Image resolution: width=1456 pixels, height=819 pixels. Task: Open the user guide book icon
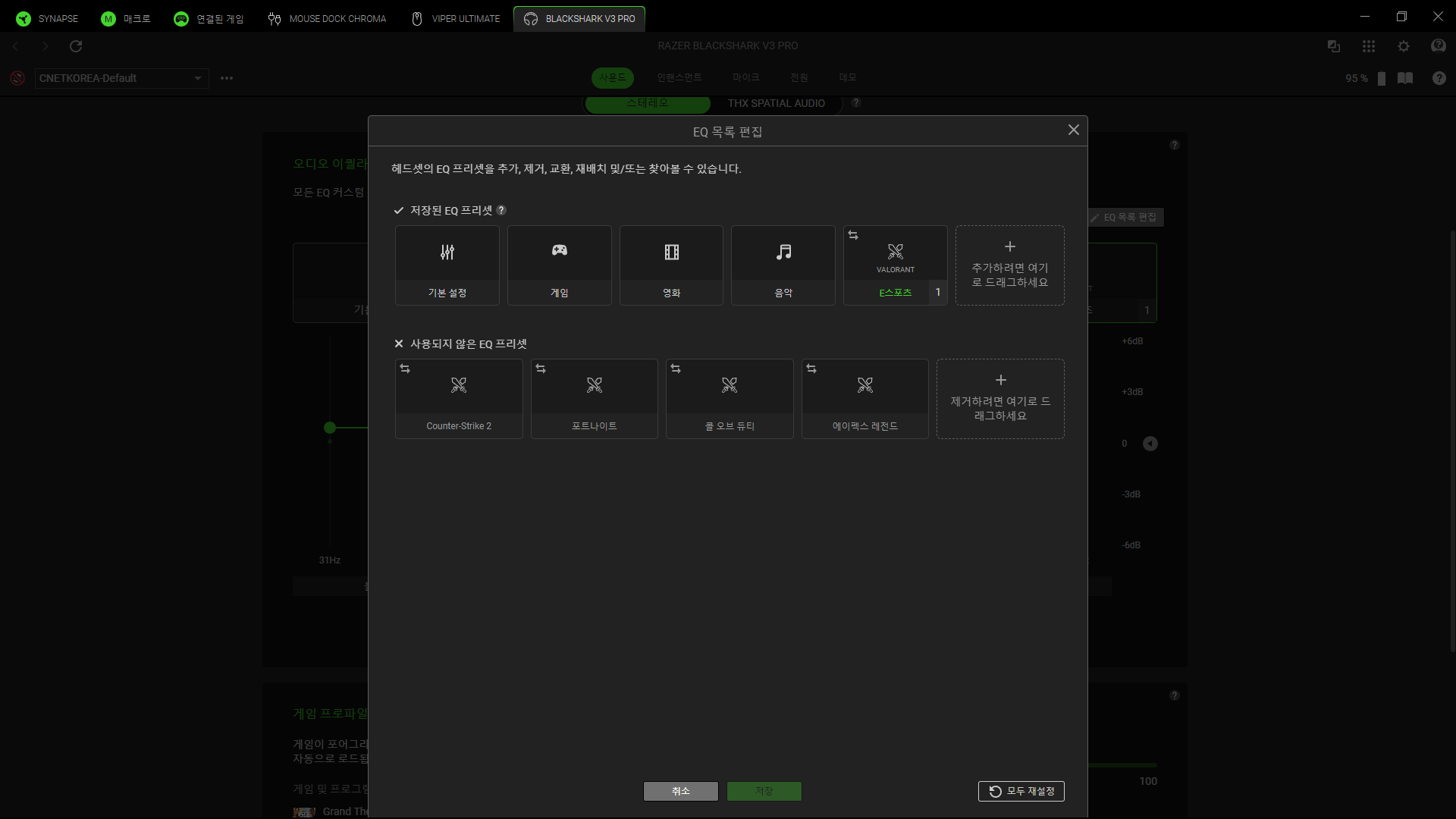point(1405,78)
